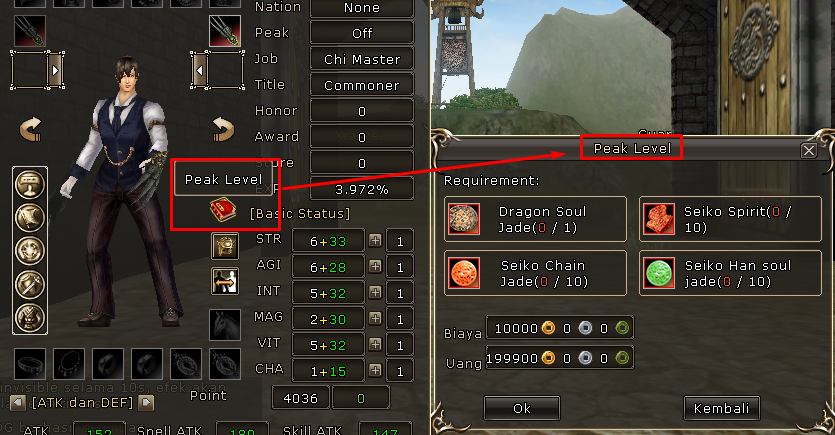
Task: Click the Seiko Spirit item icon
Action: [x=659, y=219]
